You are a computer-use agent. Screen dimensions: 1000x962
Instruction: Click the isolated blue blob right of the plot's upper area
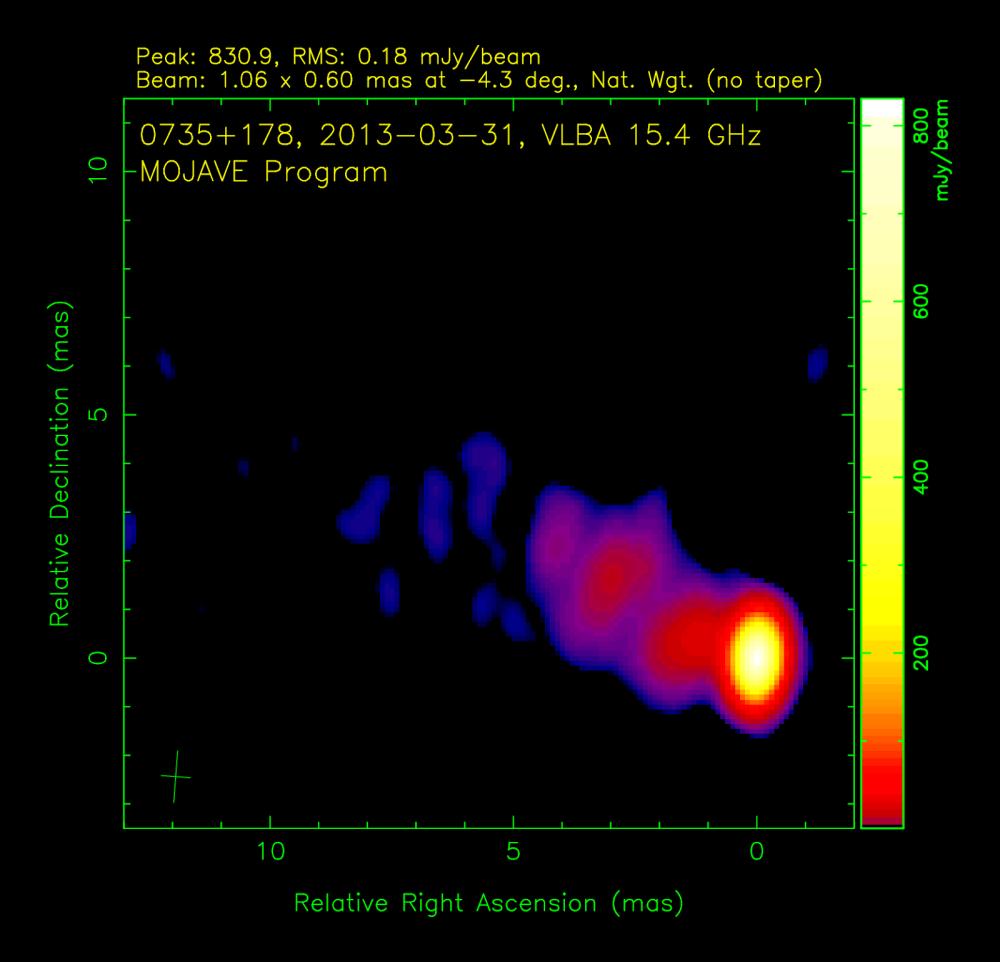[x=817, y=363]
